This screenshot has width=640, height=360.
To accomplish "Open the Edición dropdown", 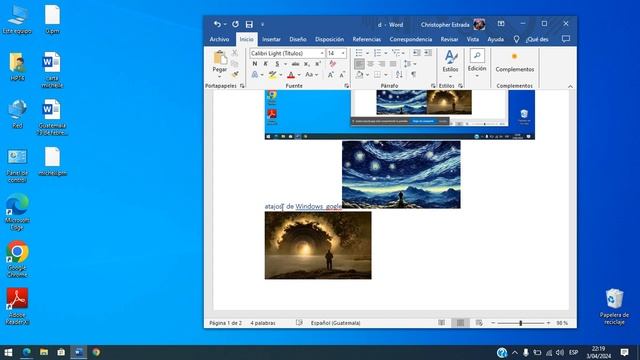I will [477, 64].
